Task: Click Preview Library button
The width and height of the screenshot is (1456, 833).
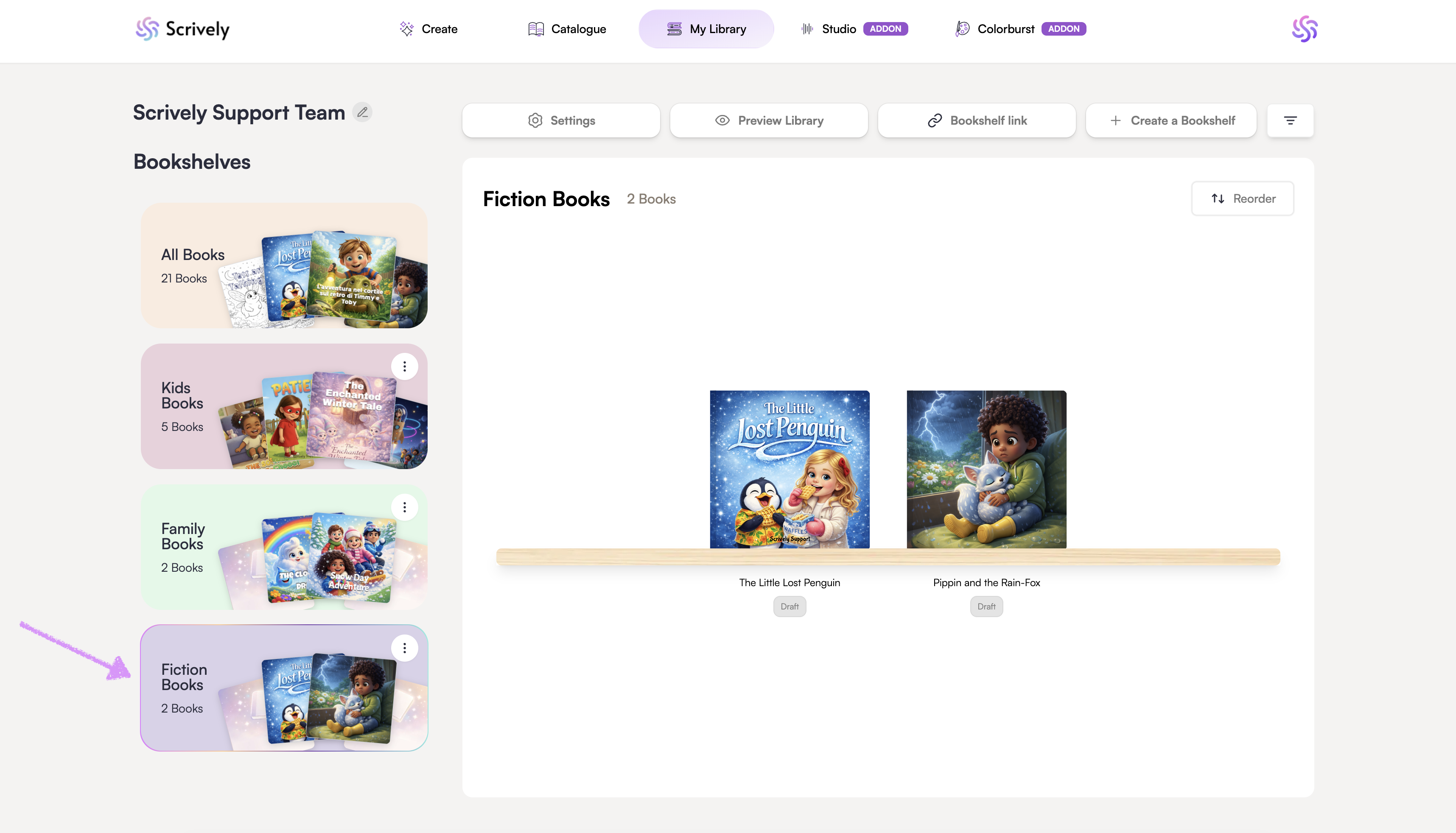Action: (769, 120)
